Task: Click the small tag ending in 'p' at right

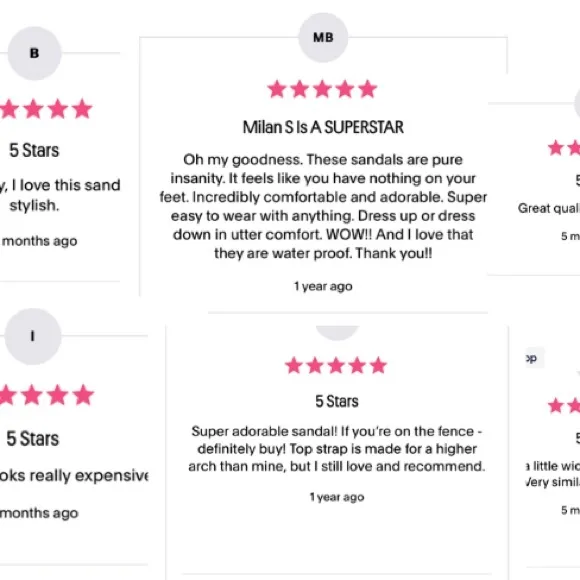Action: point(535,358)
